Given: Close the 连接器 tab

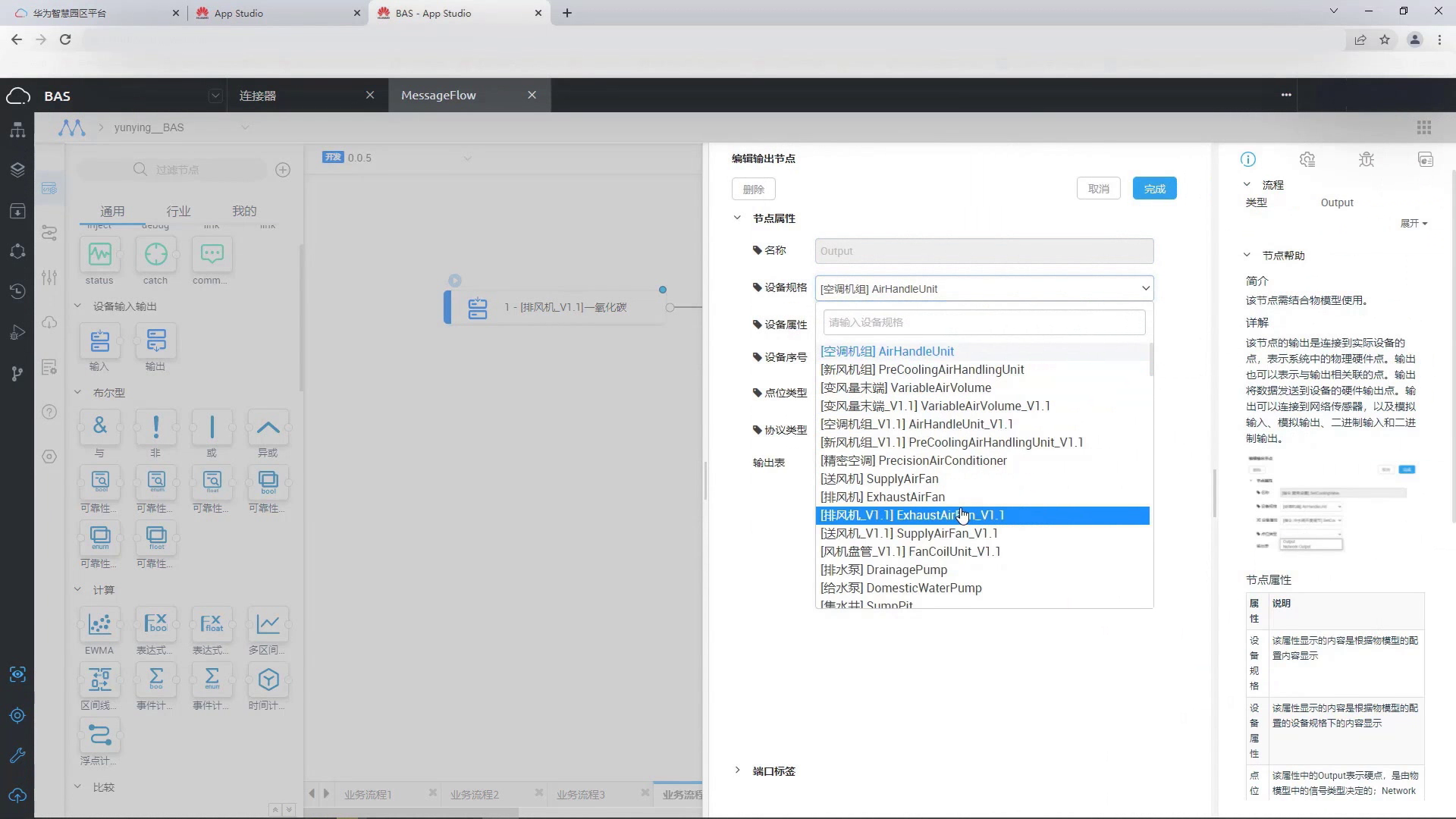Looking at the screenshot, I should [370, 95].
